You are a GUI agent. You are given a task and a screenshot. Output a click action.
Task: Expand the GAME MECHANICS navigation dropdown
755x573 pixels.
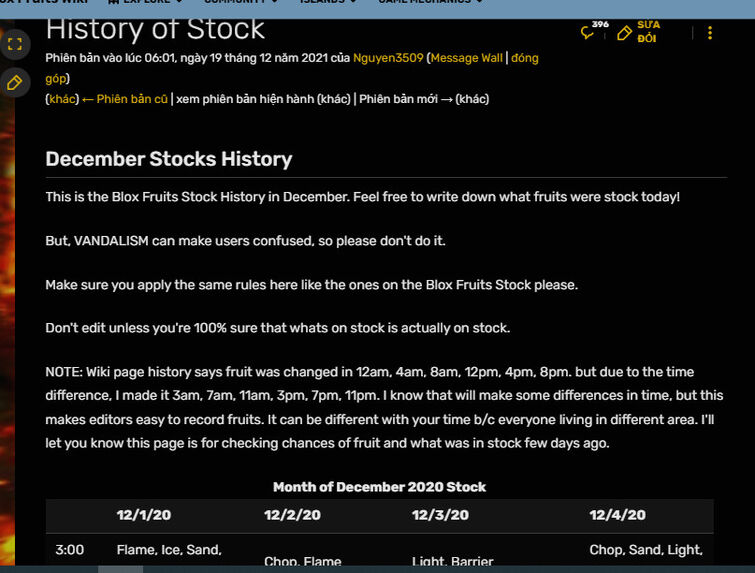click(x=430, y=3)
